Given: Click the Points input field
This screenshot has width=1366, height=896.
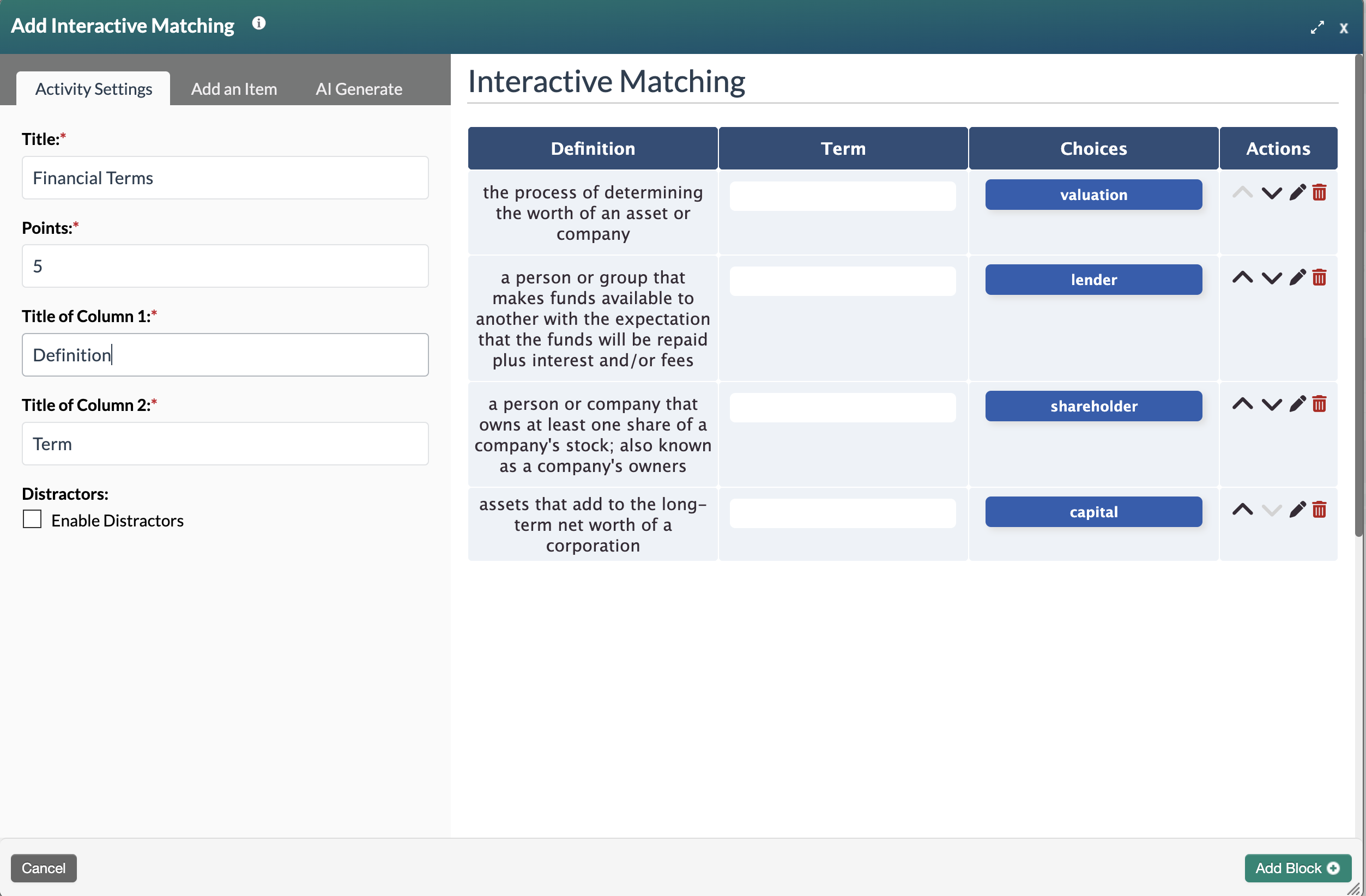Looking at the screenshot, I should 225,267.
